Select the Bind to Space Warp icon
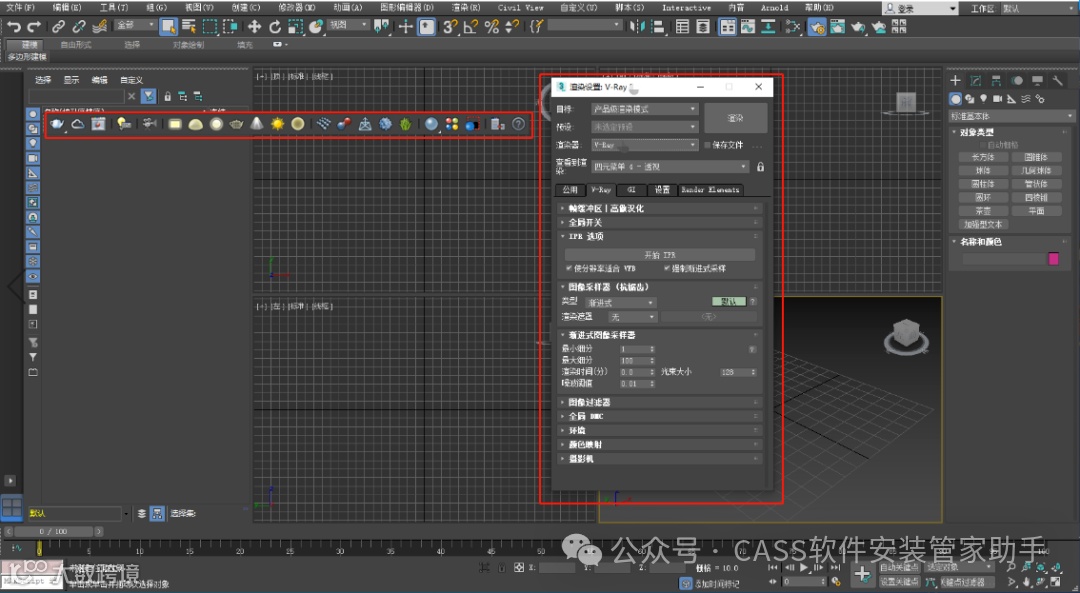This screenshot has height=593, width=1080. click(100, 27)
